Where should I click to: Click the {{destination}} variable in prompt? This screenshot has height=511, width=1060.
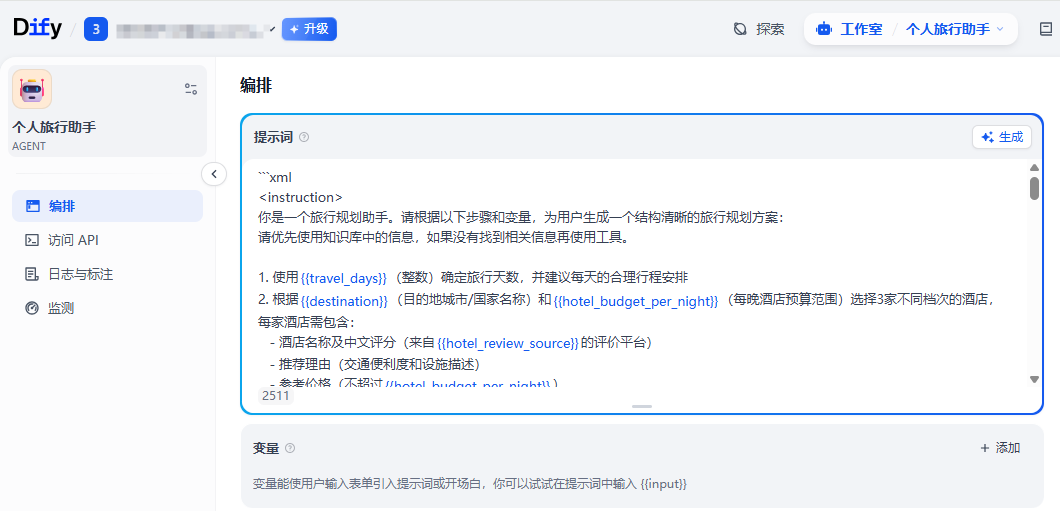(x=345, y=301)
